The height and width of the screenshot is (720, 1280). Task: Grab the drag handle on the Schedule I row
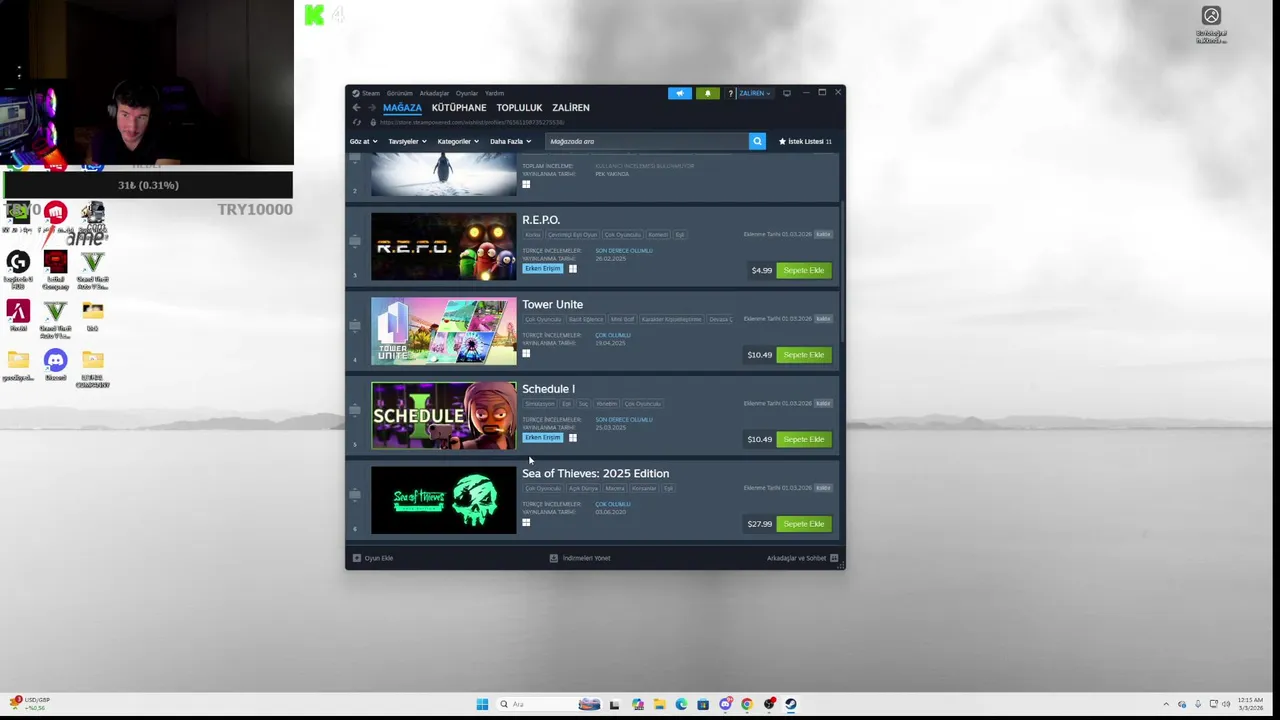coord(355,410)
